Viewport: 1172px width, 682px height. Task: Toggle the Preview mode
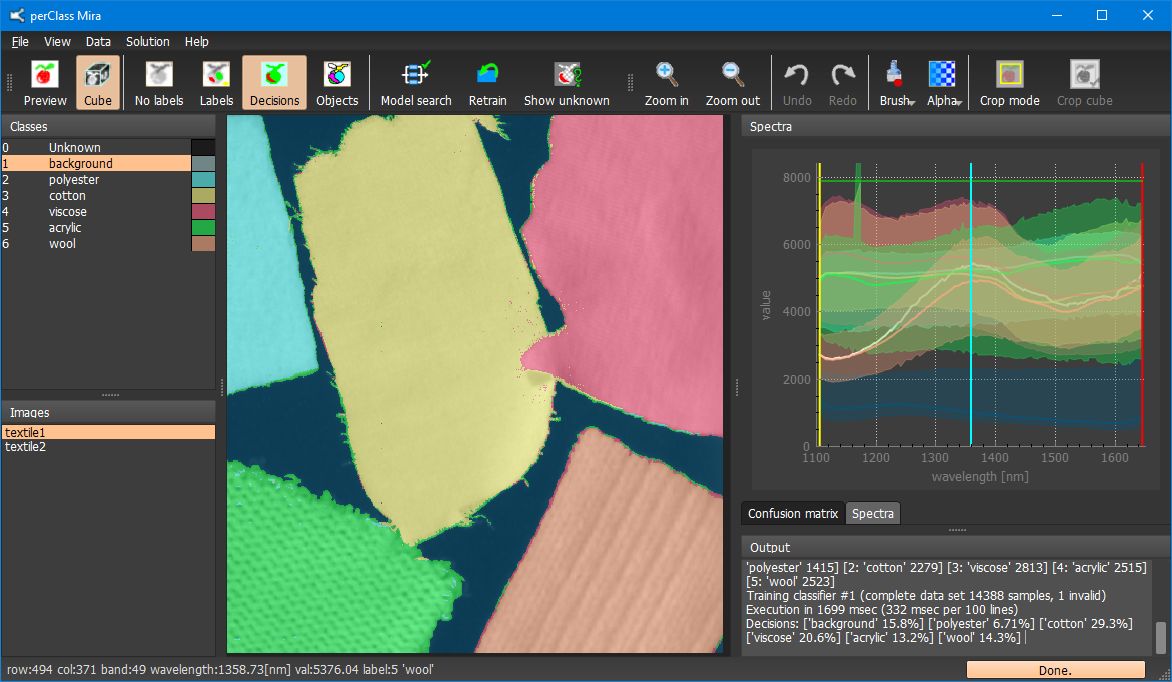(44, 82)
